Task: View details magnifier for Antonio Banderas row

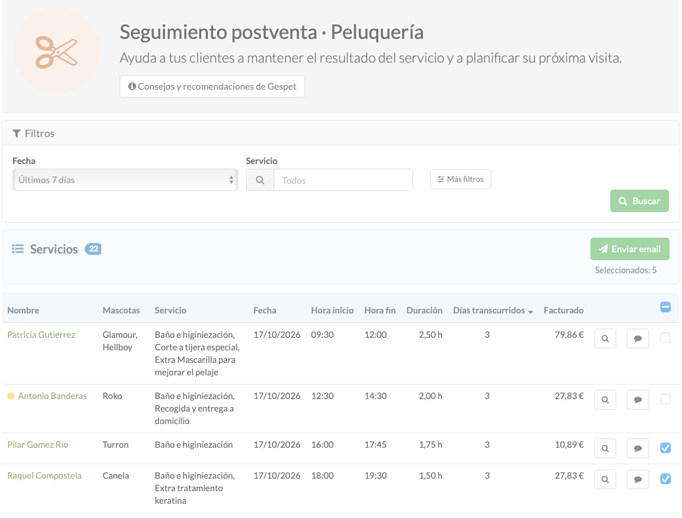Action: pos(605,400)
